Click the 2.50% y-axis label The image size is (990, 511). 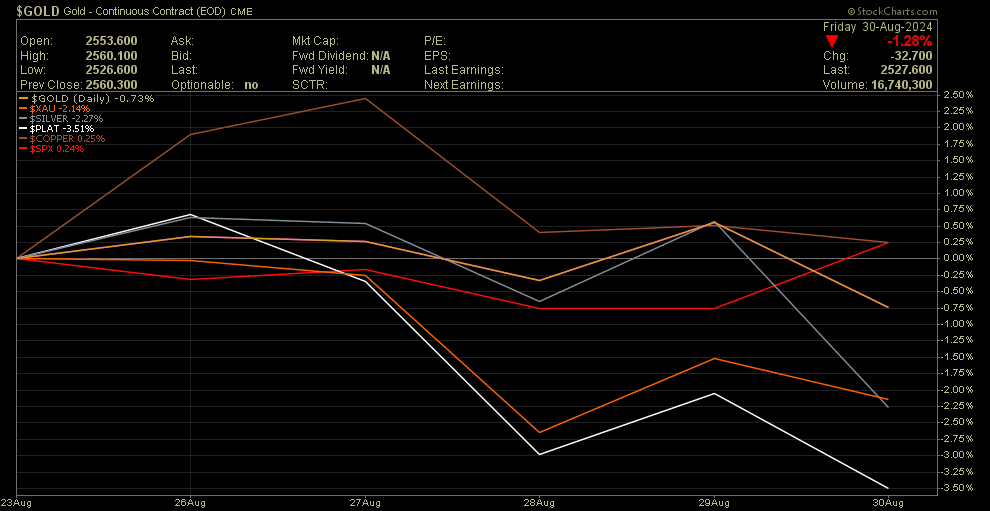959,95
